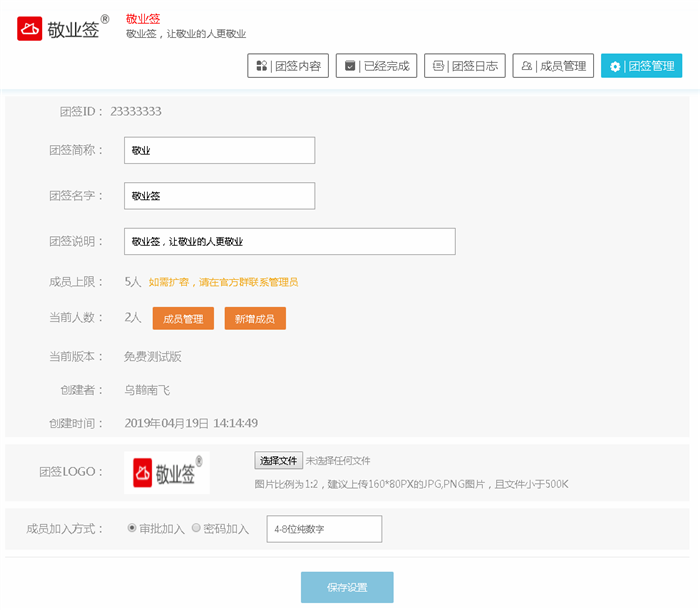The width and height of the screenshot is (700, 610).
Task: Click the member limit value 5人
Action: click(x=133, y=282)
